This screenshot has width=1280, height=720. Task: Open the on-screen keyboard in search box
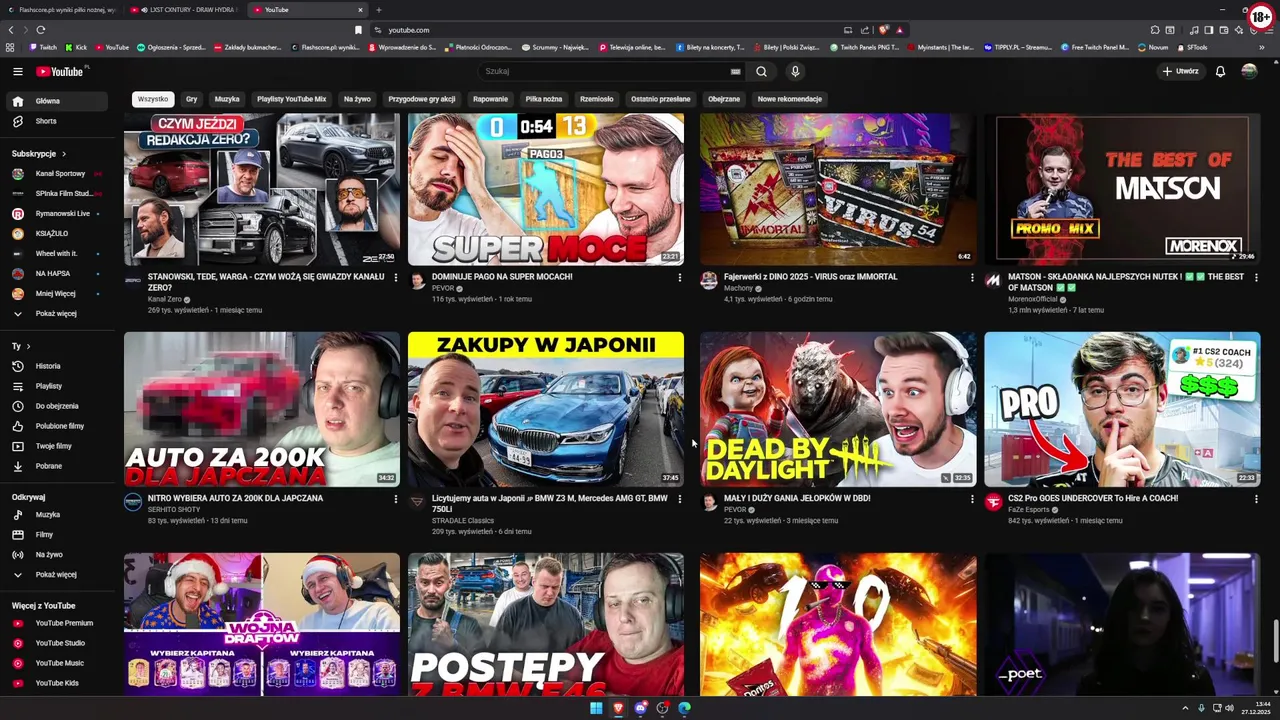736,72
